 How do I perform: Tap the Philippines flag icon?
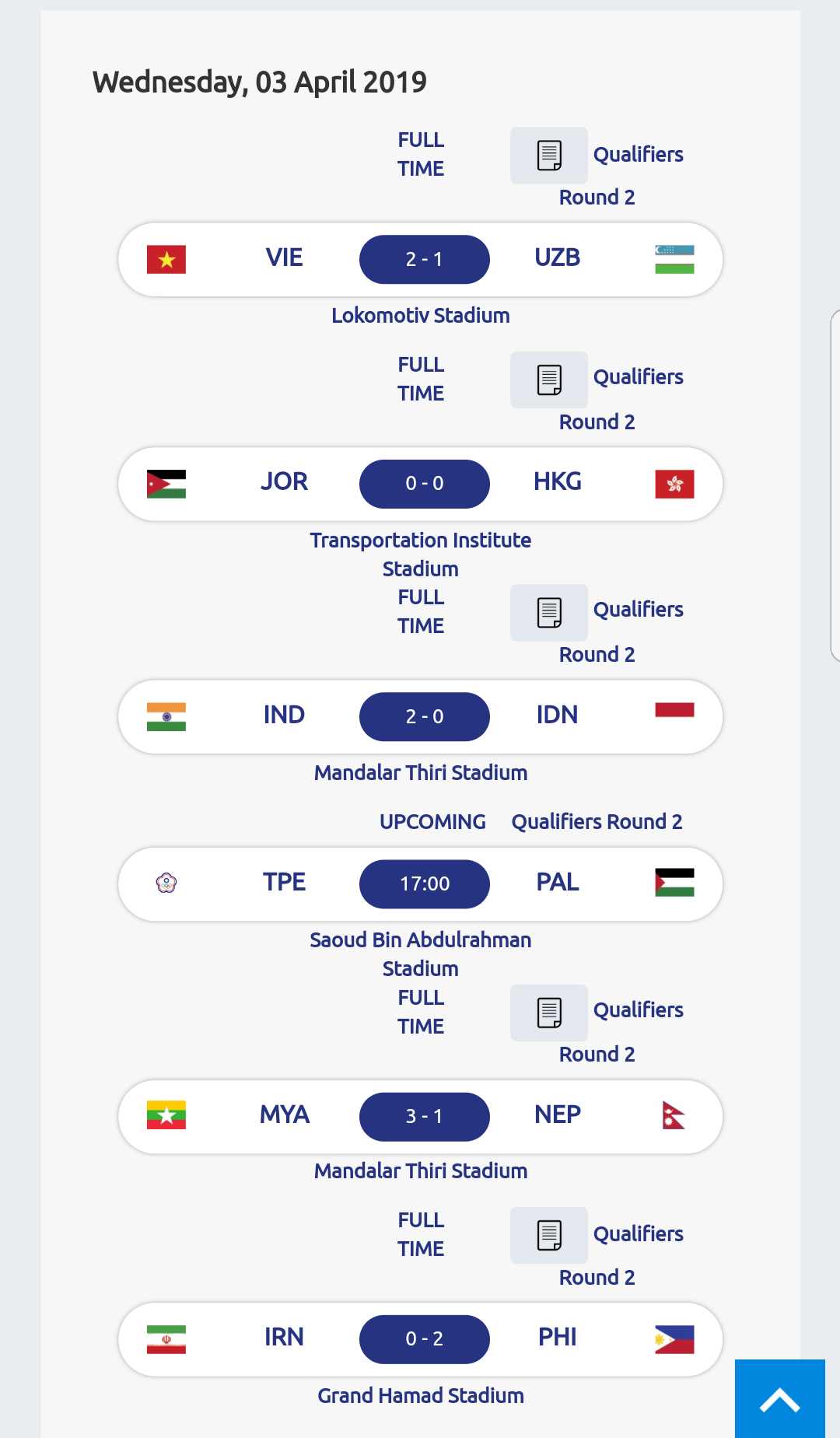click(674, 1339)
